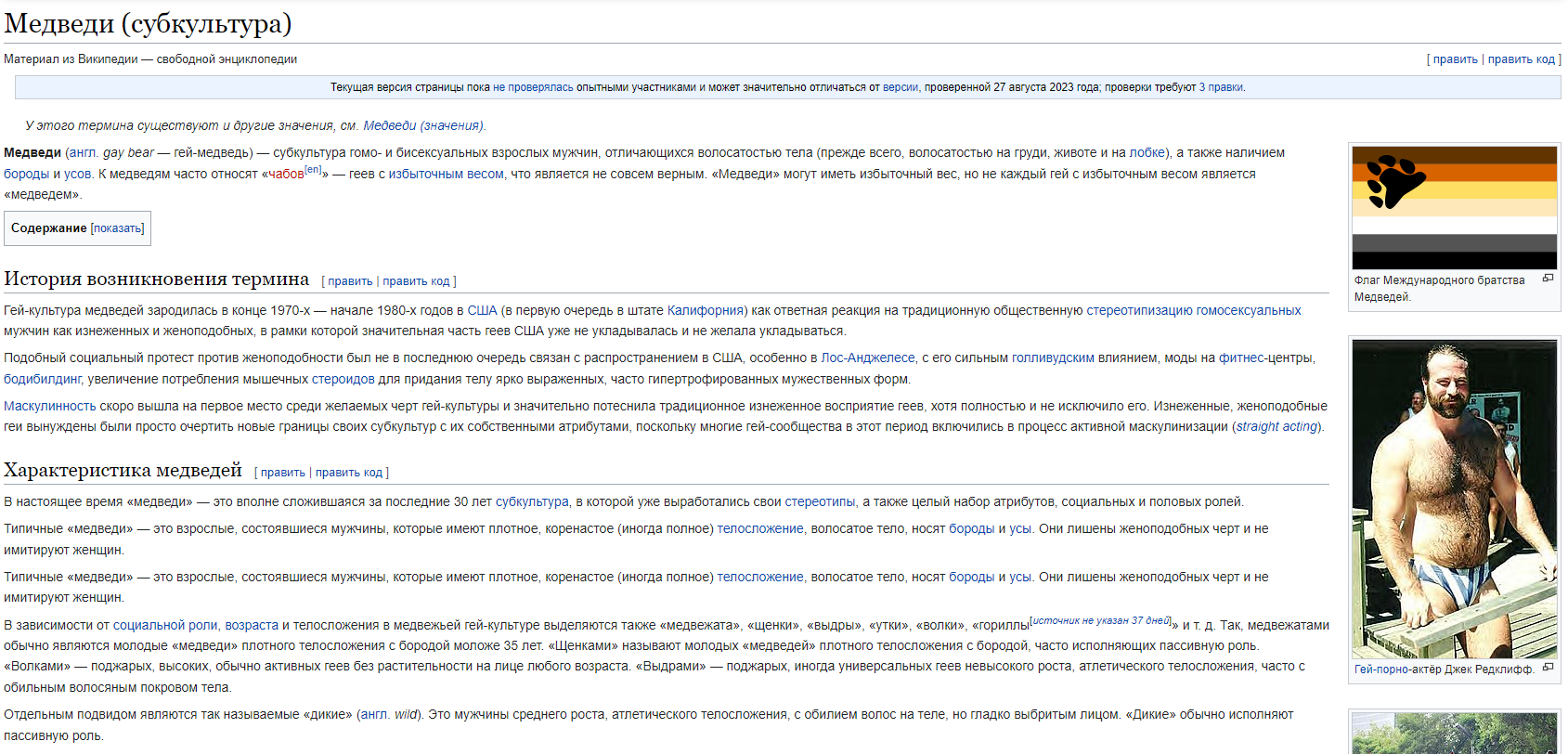Click top-right править page edit link
The height and width of the screenshot is (754, 1568).
point(1455,59)
